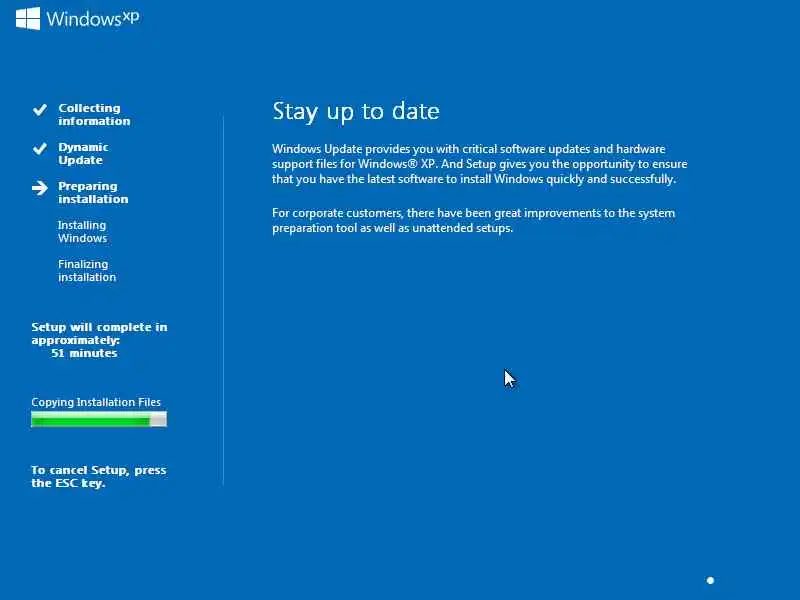Select the 'Dynamic Update' step text
The image size is (800, 600).
83,154
